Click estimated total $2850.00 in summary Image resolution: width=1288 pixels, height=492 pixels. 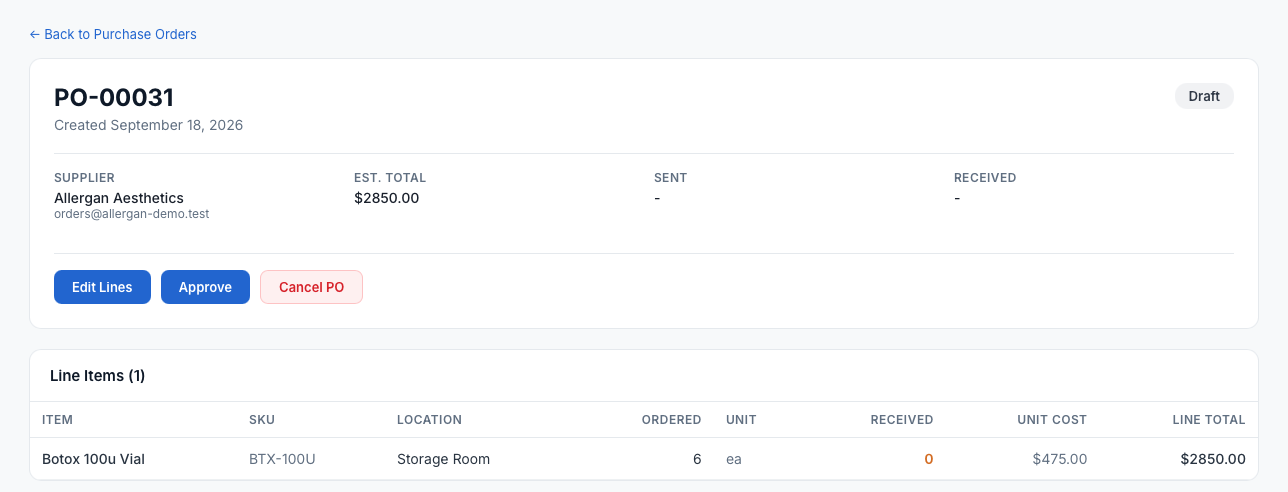tap(386, 198)
